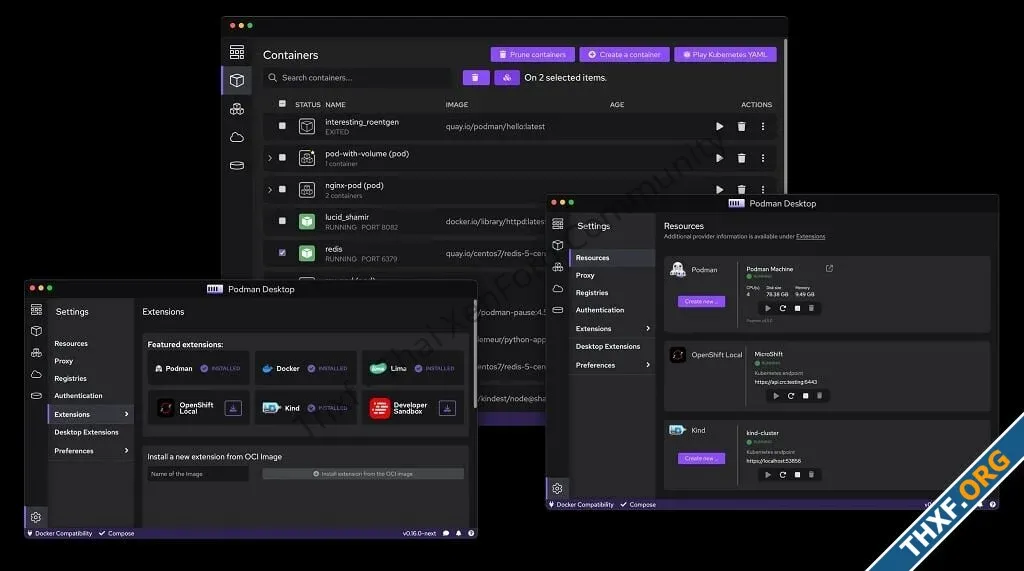Open help icon in Extensions window status bar
The image size is (1024, 571).
pyautogui.click(x=471, y=533)
